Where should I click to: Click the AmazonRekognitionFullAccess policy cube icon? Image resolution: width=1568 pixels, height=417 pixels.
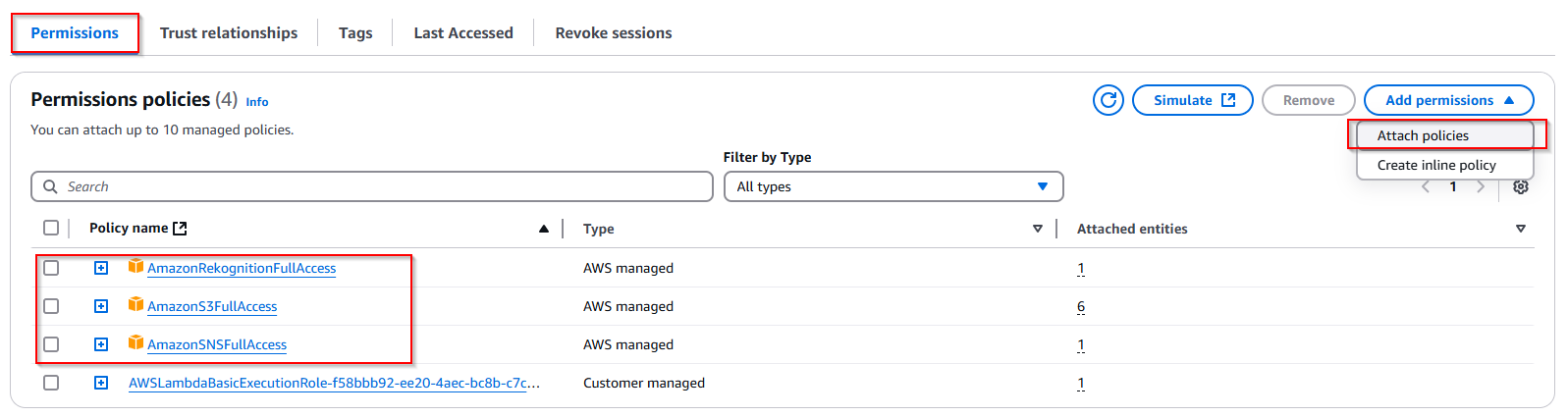[135, 267]
